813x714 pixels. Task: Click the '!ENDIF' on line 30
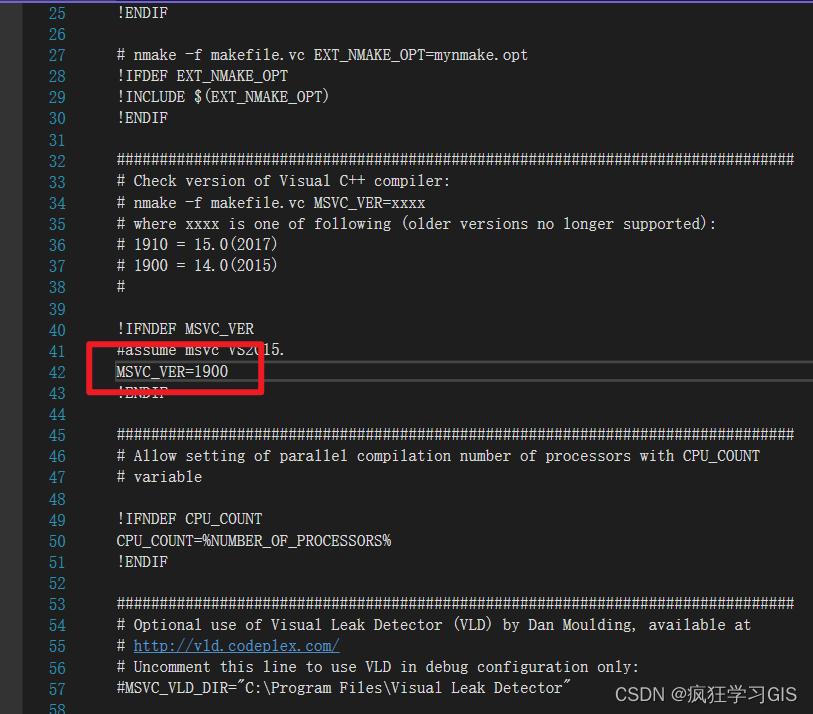[142, 118]
